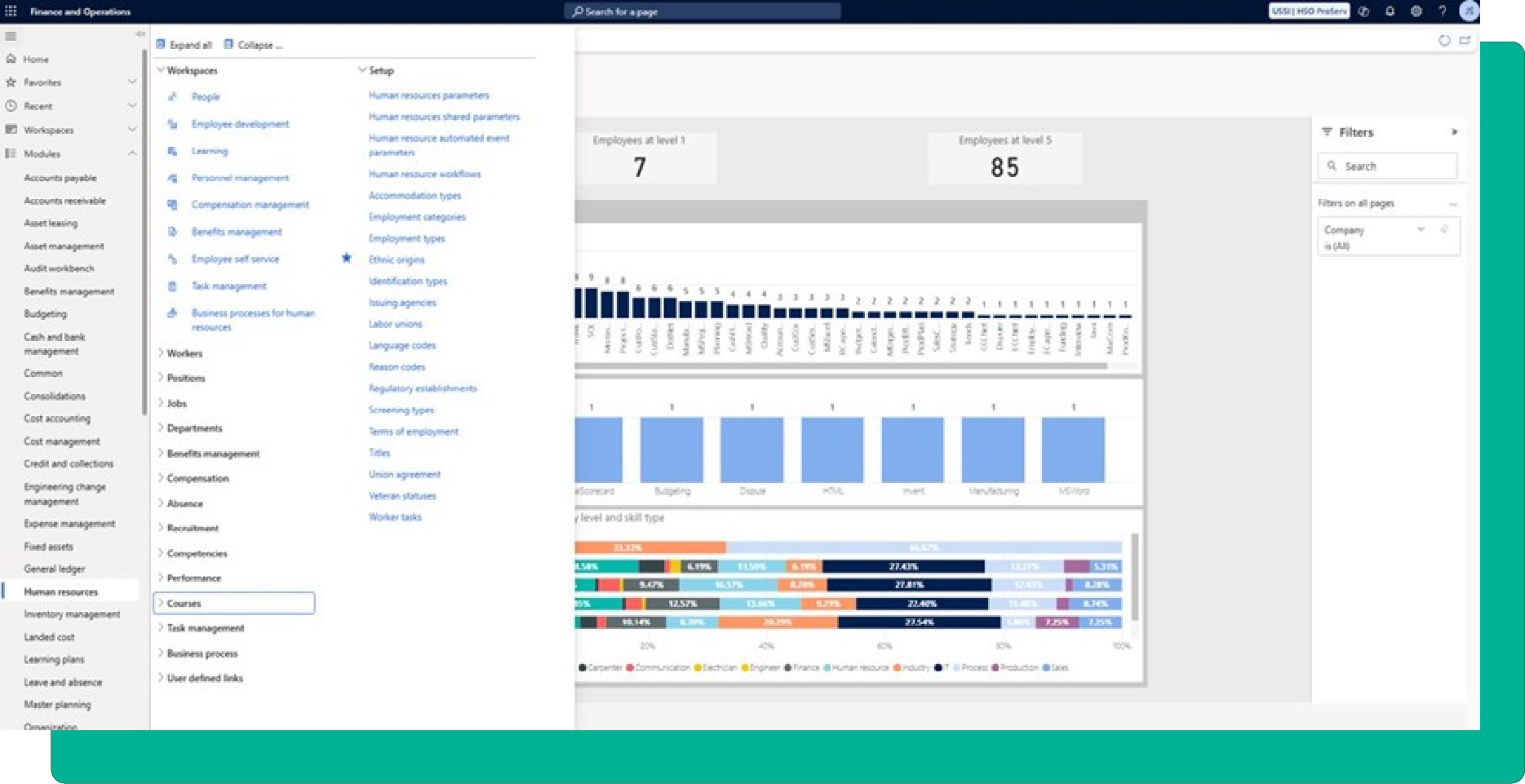This screenshot has width=1525, height=784.
Task: Select Human resources module in sidebar
Action: coord(61,591)
